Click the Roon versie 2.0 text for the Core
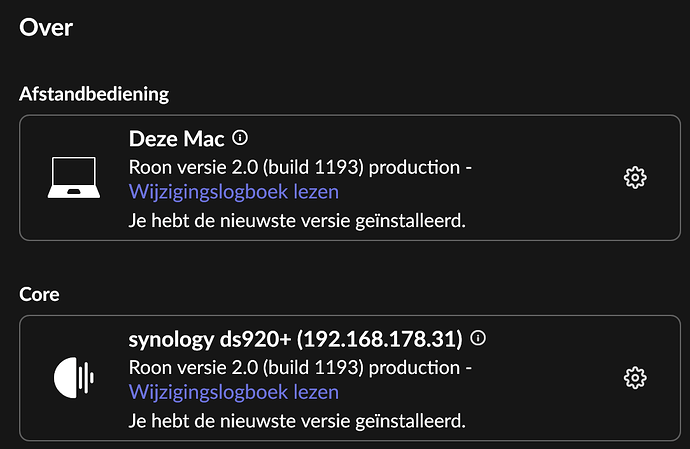The height and width of the screenshot is (449, 690). 193,368
